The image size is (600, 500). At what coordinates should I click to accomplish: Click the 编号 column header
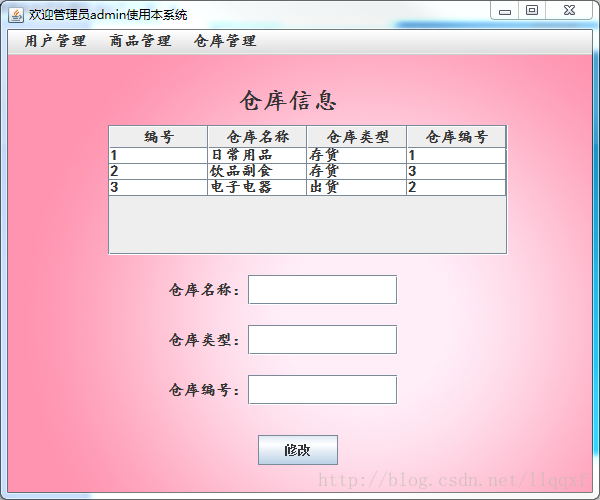158,137
